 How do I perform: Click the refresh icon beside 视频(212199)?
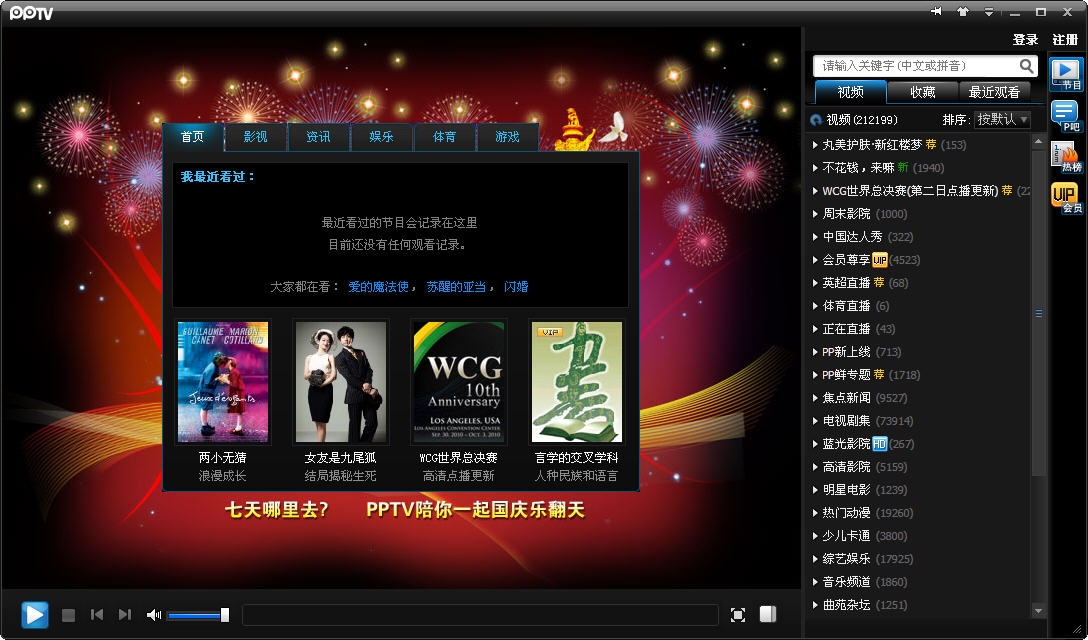(817, 120)
